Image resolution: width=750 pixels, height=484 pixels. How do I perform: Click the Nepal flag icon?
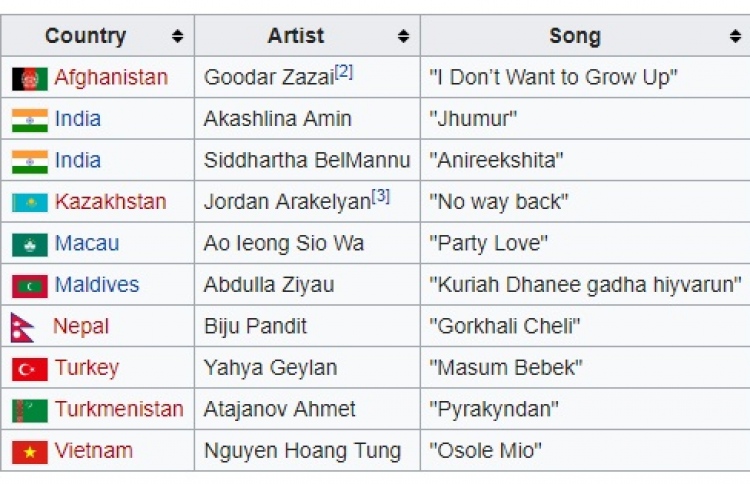point(22,328)
